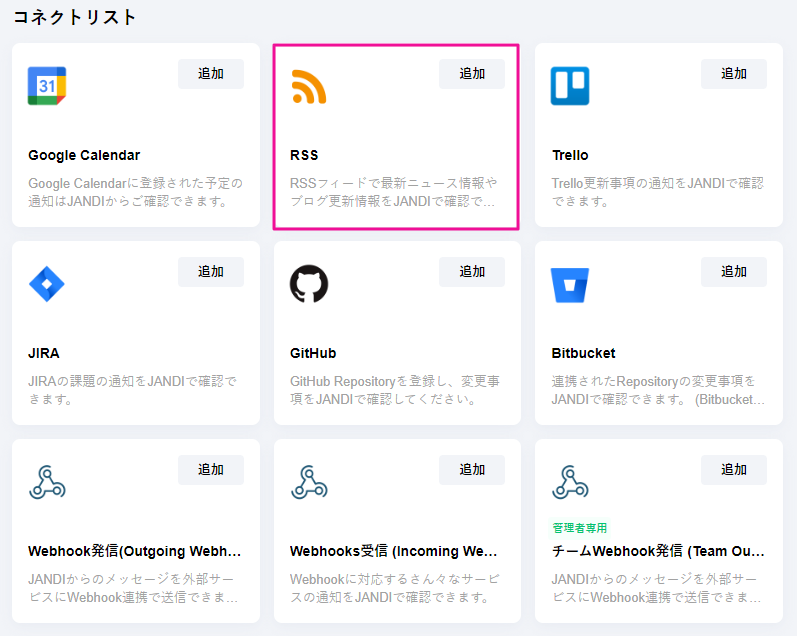This screenshot has width=797, height=636.
Task: Click the 連携されたRepository description text
Action: click(658, 390)
